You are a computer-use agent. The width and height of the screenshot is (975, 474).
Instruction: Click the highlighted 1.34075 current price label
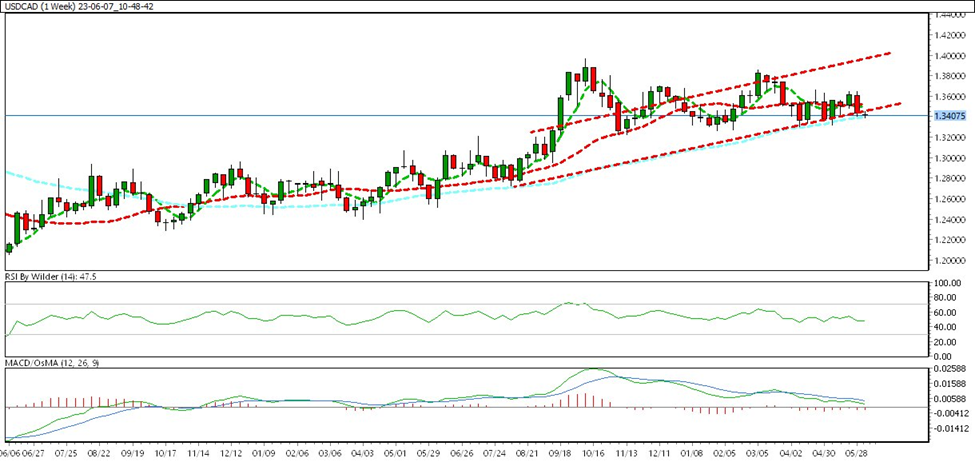950,116
